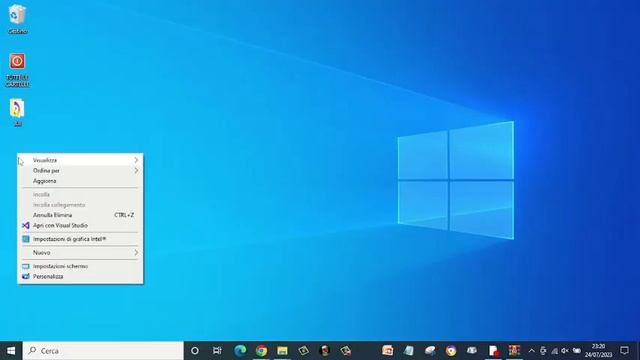
Task: Click the greyed-out Incolla entry
Action: [x=80, y=195]
